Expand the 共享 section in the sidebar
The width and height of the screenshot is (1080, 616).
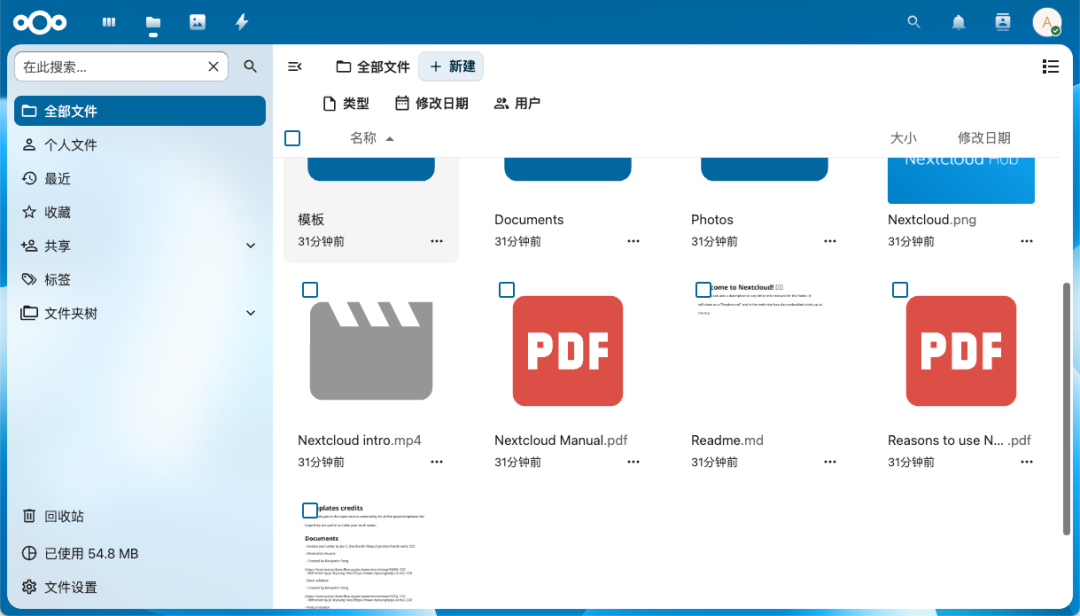point(250,245)
